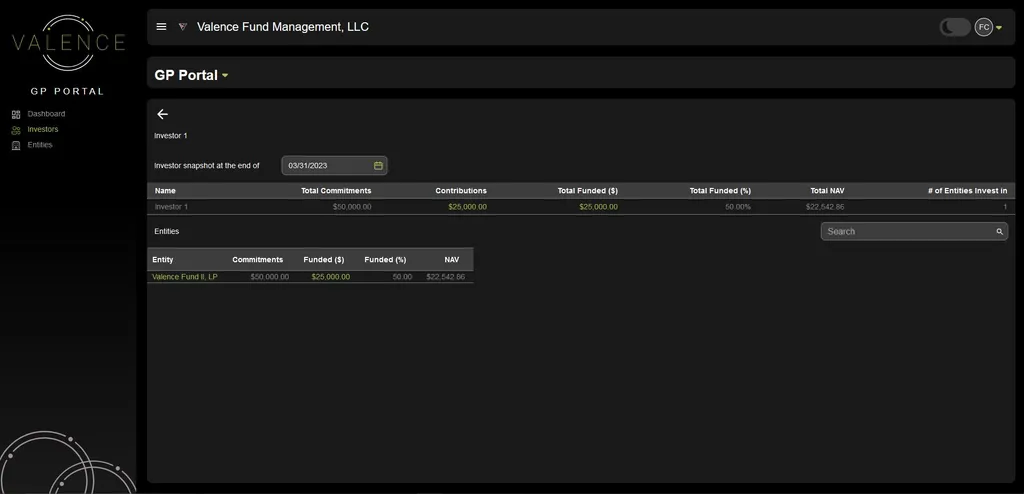Open the Valence Fund II, LP link

[185, 277]
